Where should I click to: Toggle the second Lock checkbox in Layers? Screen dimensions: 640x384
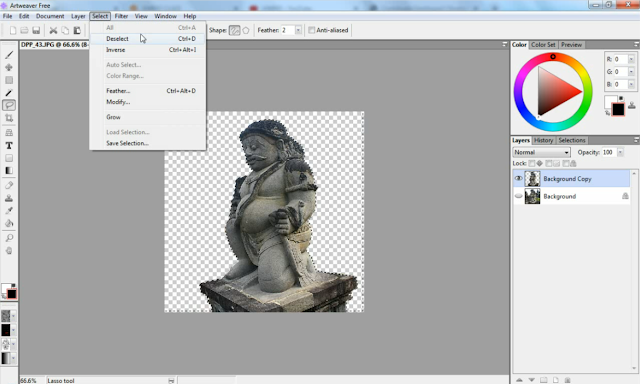click(x=549, y=163)
